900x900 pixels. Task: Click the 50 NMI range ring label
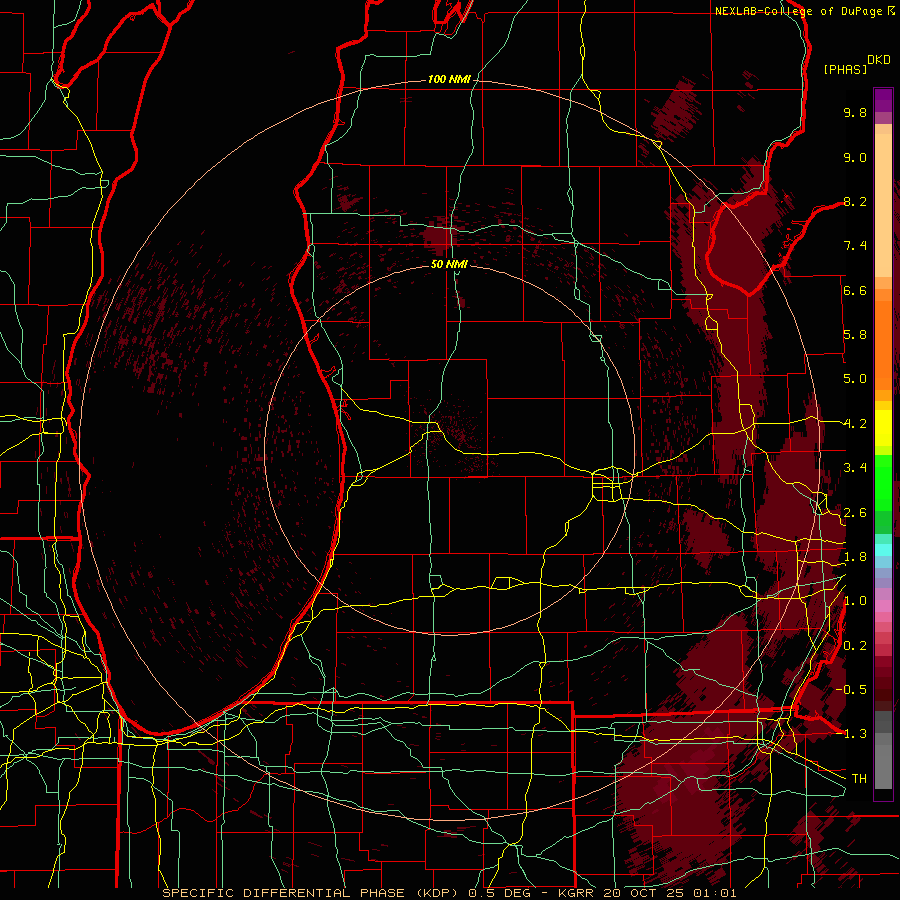(x=449, y=264)
